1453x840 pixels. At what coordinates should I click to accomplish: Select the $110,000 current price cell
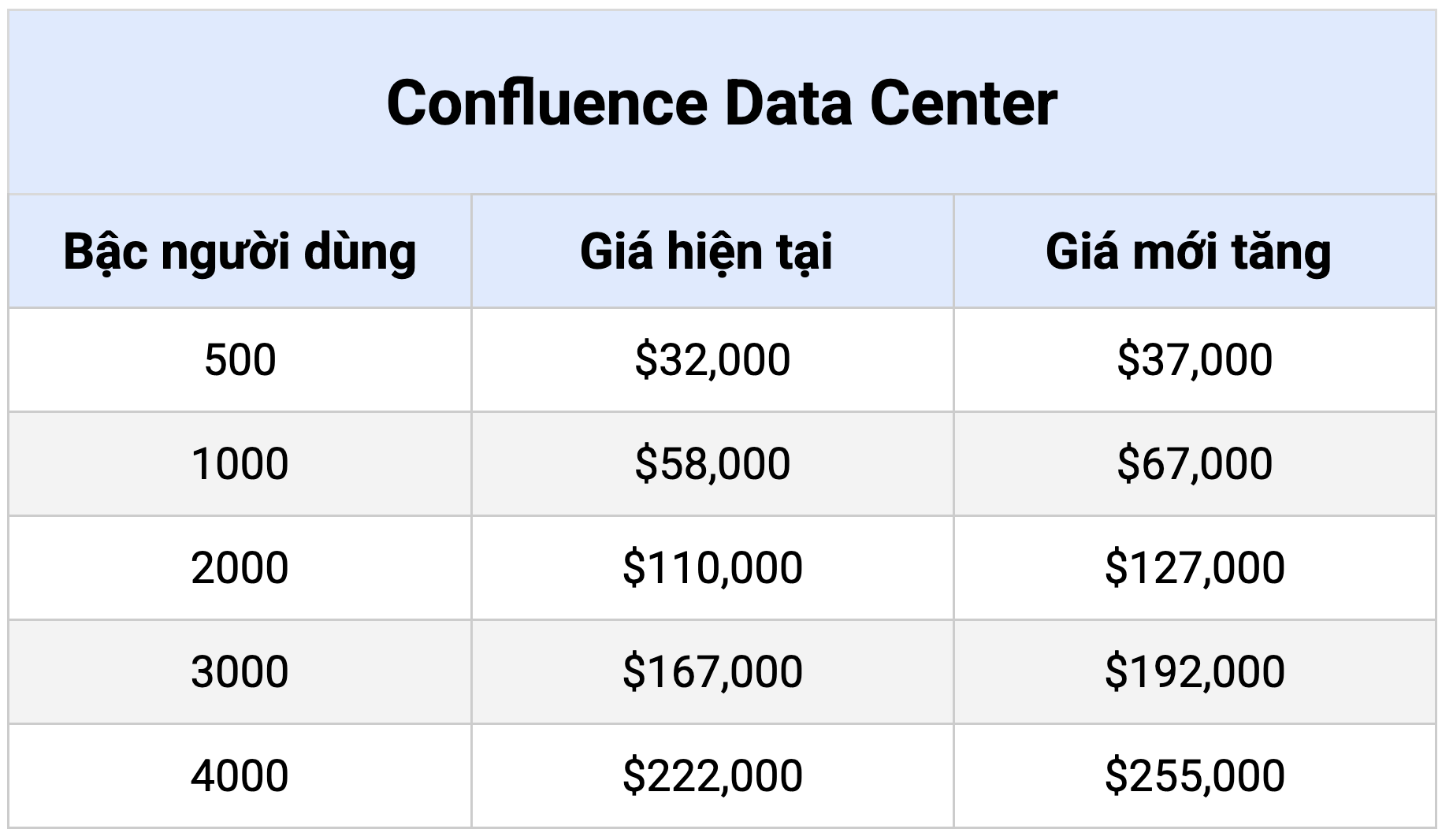712,568
